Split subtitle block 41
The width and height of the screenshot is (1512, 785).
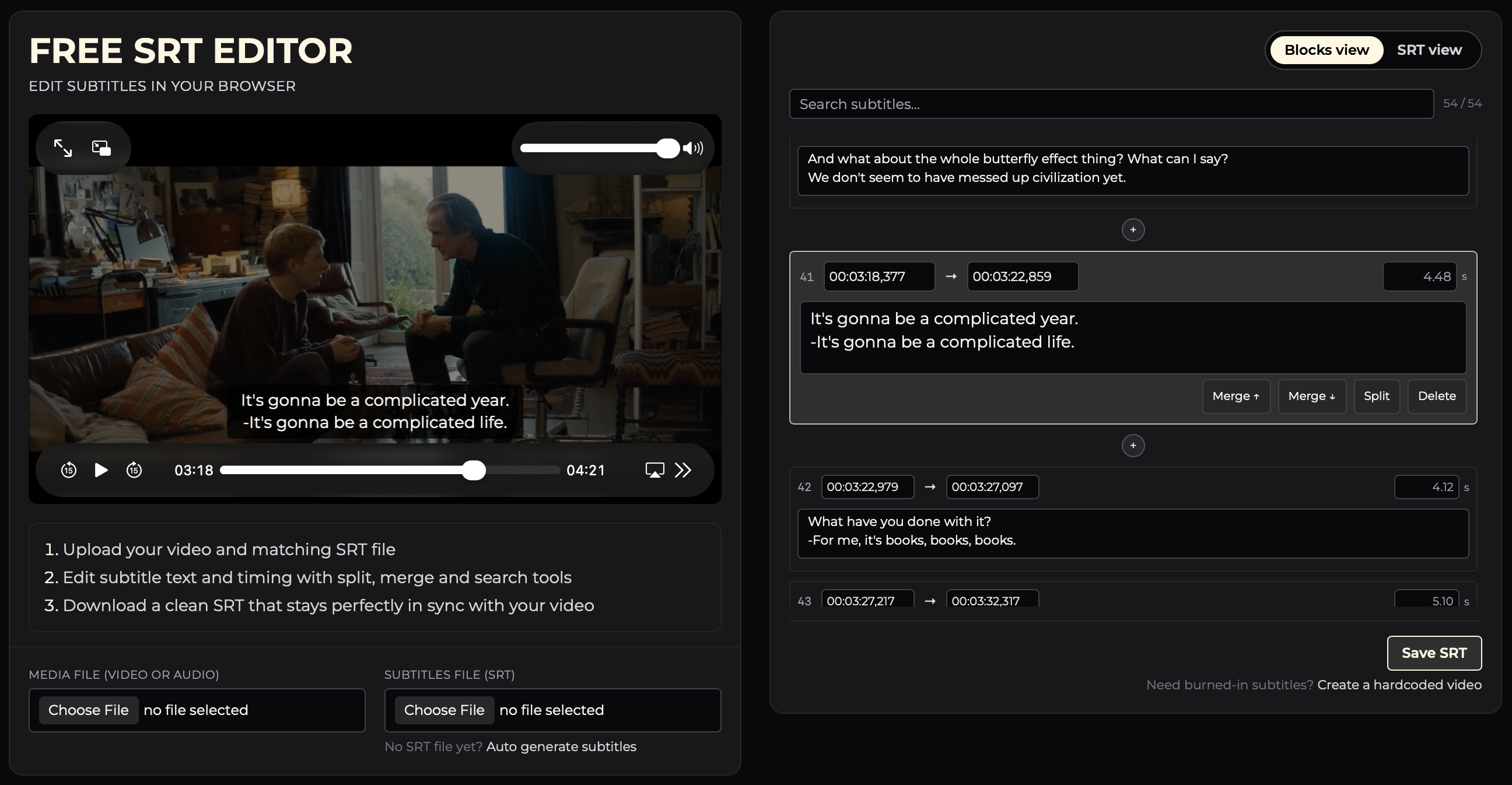pos(1376,396)
